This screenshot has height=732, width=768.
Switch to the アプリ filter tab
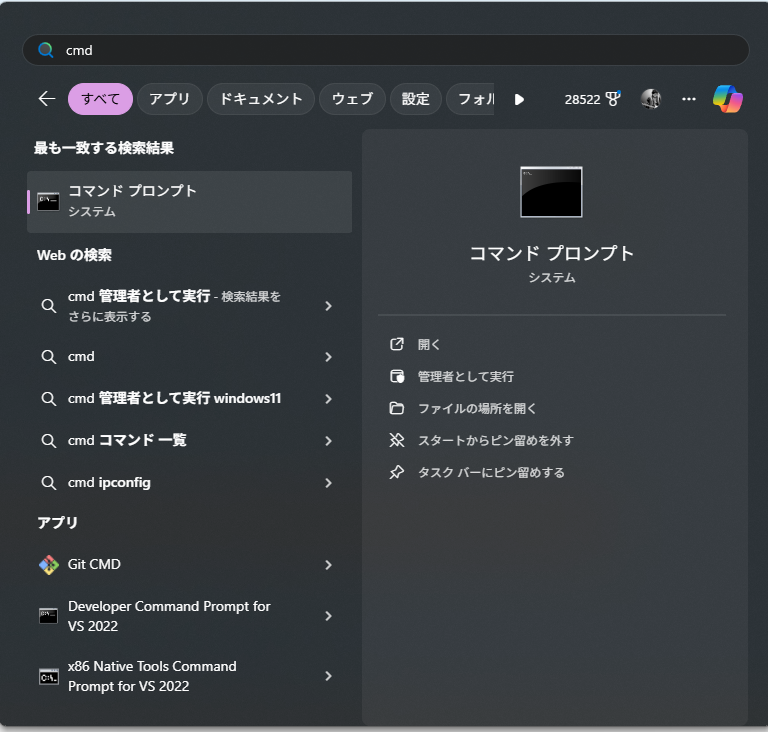[169, 99]
